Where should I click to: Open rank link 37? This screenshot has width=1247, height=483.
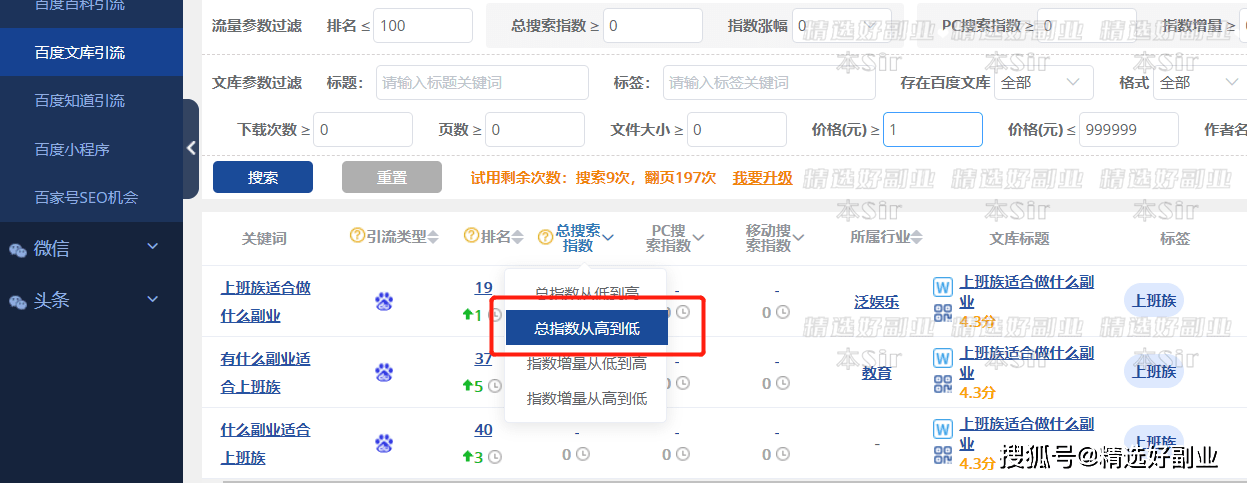483,359
